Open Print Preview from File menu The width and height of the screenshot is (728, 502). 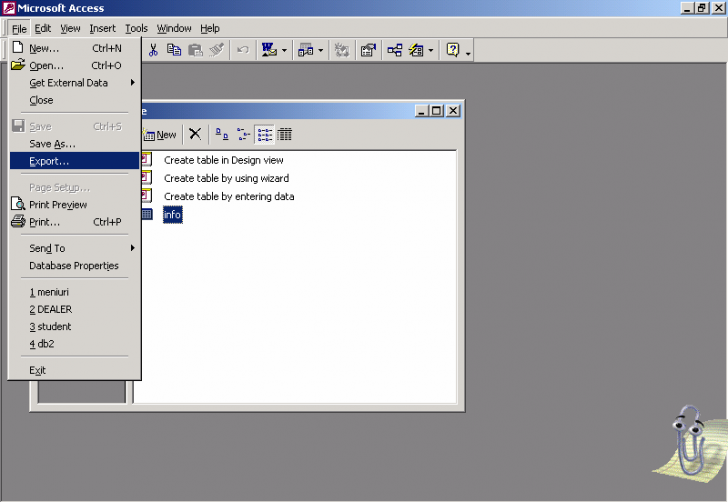57,205
